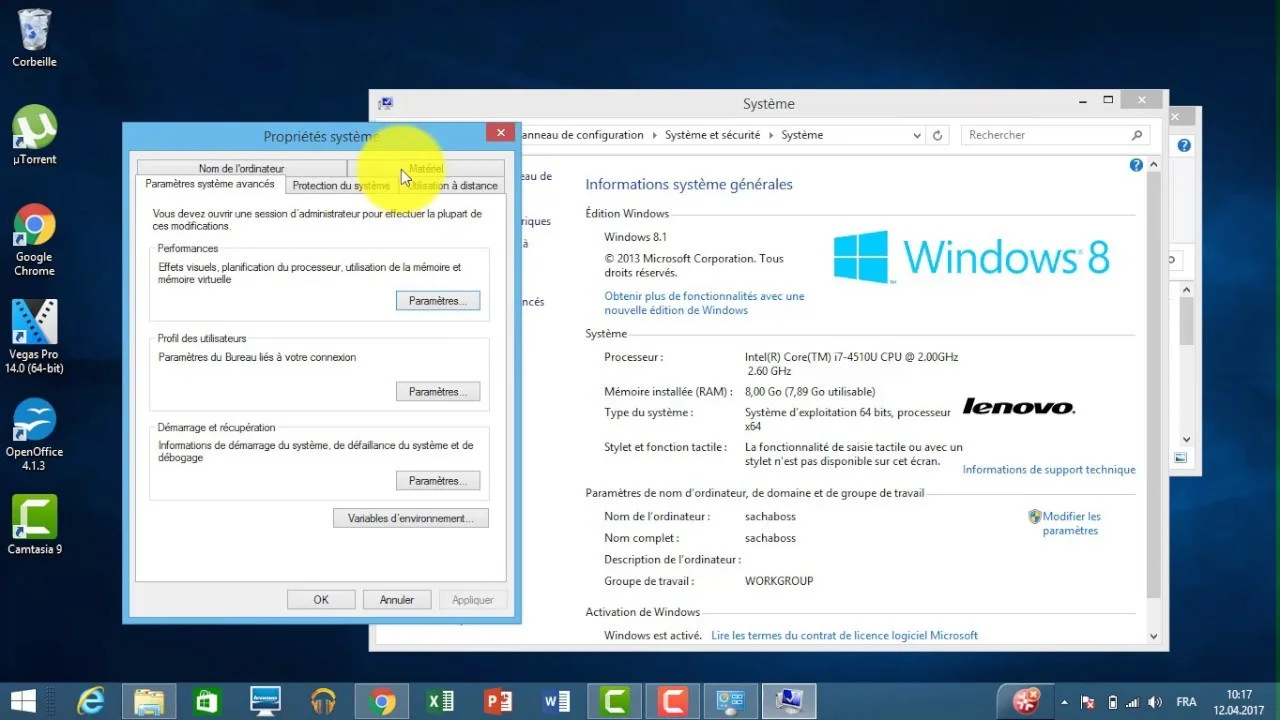Cancel the dialog with Annuler

(397, 600)
